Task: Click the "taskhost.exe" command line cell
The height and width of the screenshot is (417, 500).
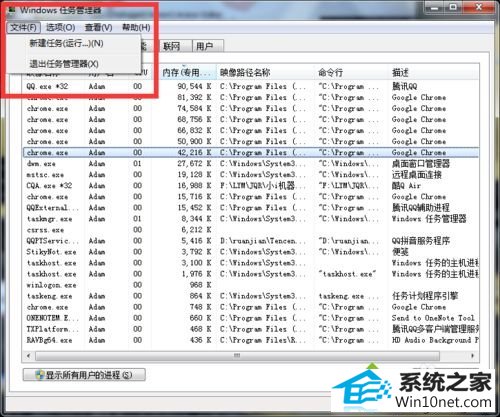Action: pos(347,274)
